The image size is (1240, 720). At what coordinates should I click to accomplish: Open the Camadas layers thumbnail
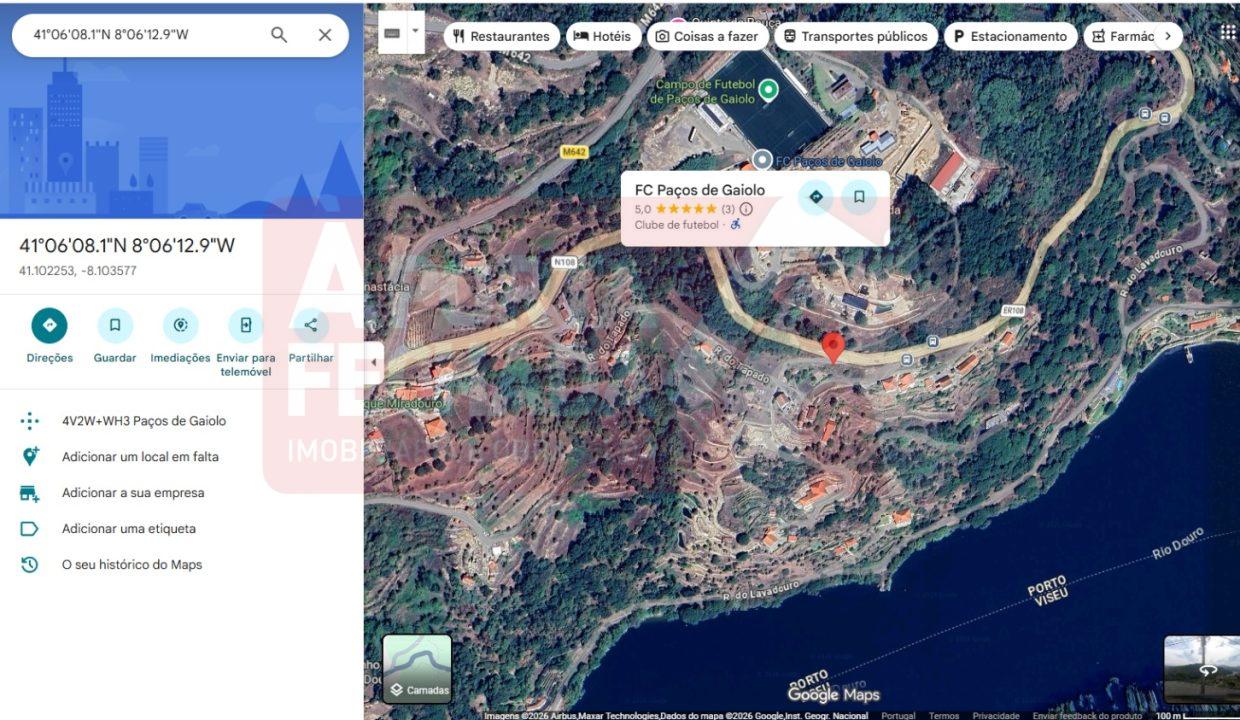[x=417, y=669]
